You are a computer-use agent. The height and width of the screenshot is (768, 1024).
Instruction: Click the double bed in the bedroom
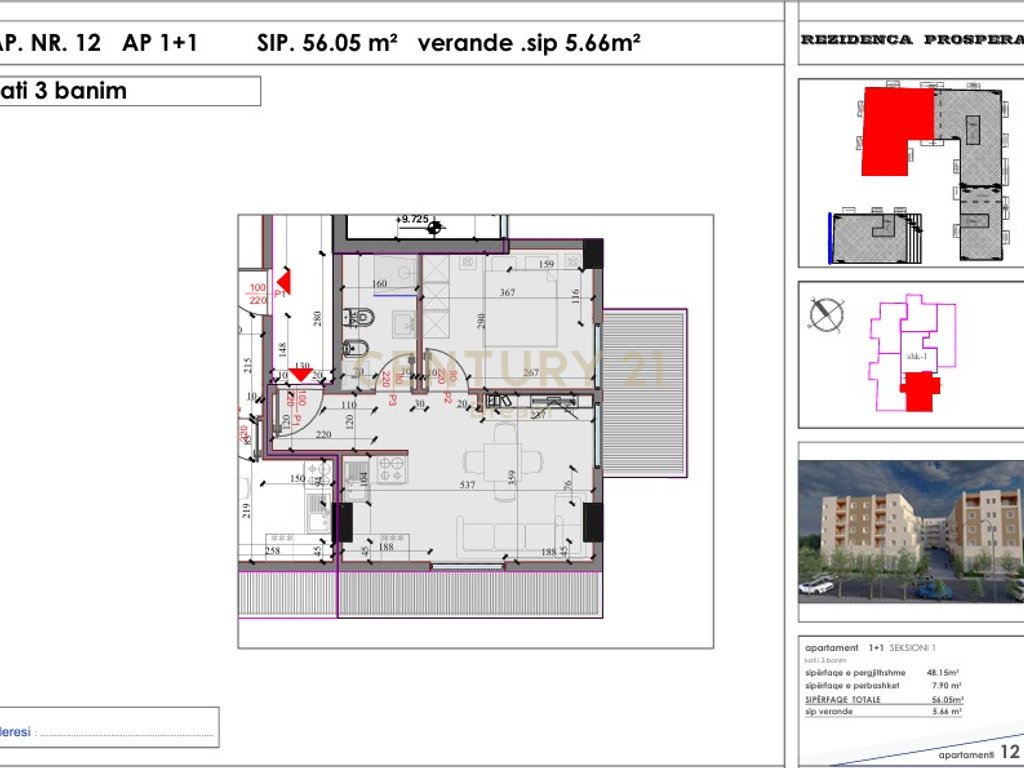pos(520,308)
